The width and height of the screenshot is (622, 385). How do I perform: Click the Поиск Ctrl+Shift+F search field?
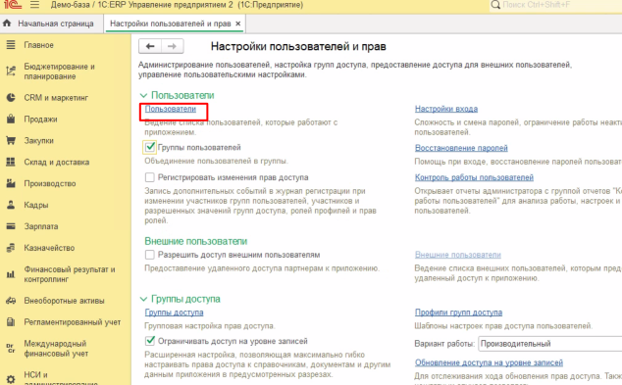pyautogui.click(x=556, y=5)
